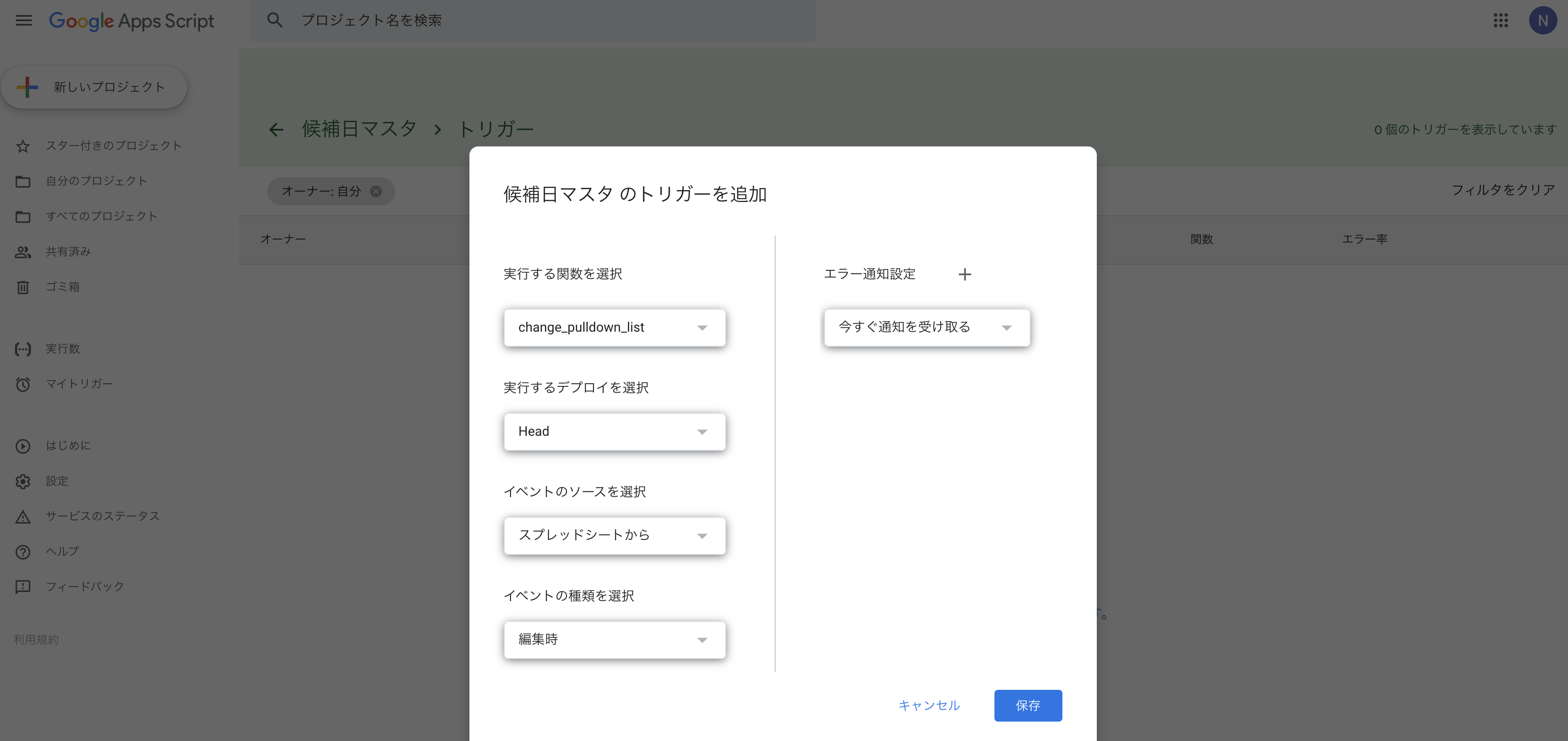Open the 編集時 event type dropdown

tap(615, 640)
